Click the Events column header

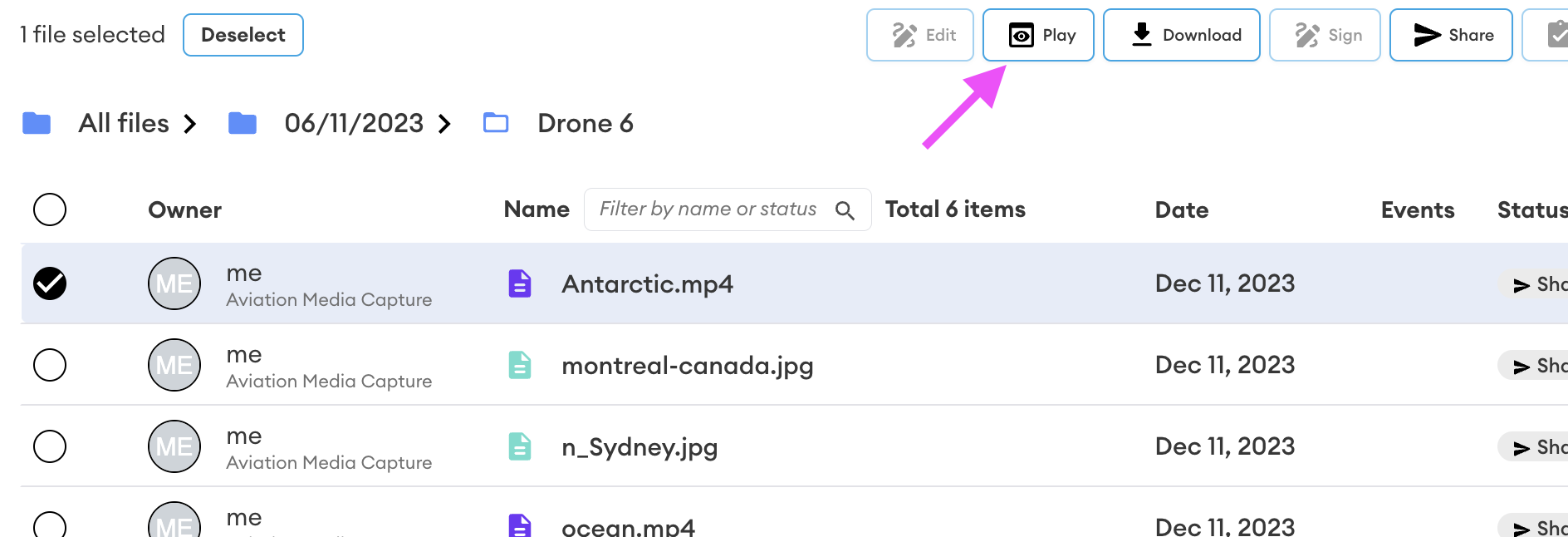(1418, 210)
